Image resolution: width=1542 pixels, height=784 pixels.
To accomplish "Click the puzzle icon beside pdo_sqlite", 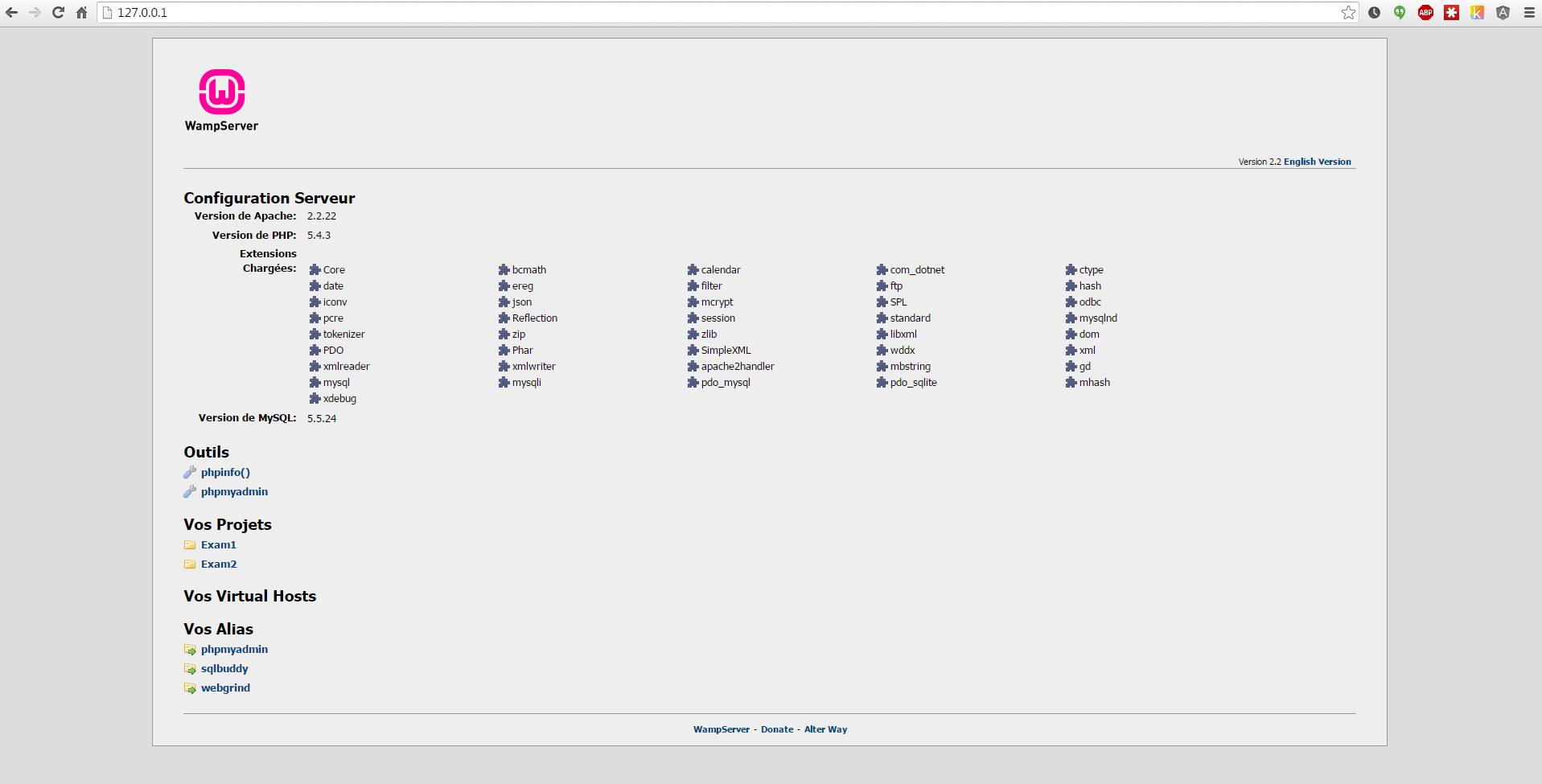I will coord(882,383).
